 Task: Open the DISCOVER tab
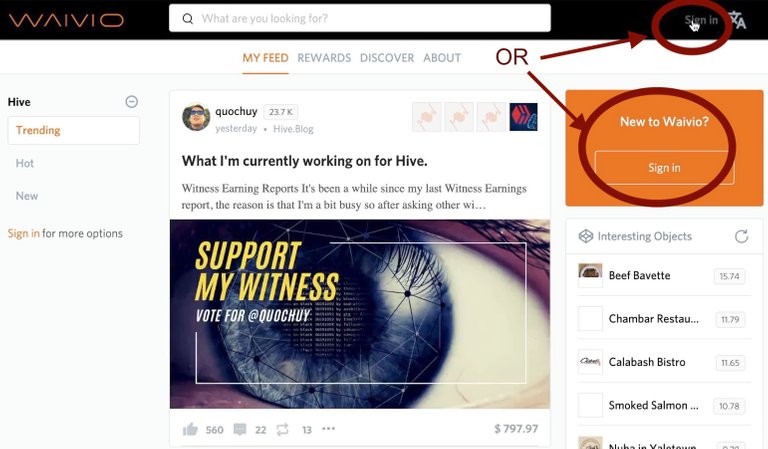387,58
